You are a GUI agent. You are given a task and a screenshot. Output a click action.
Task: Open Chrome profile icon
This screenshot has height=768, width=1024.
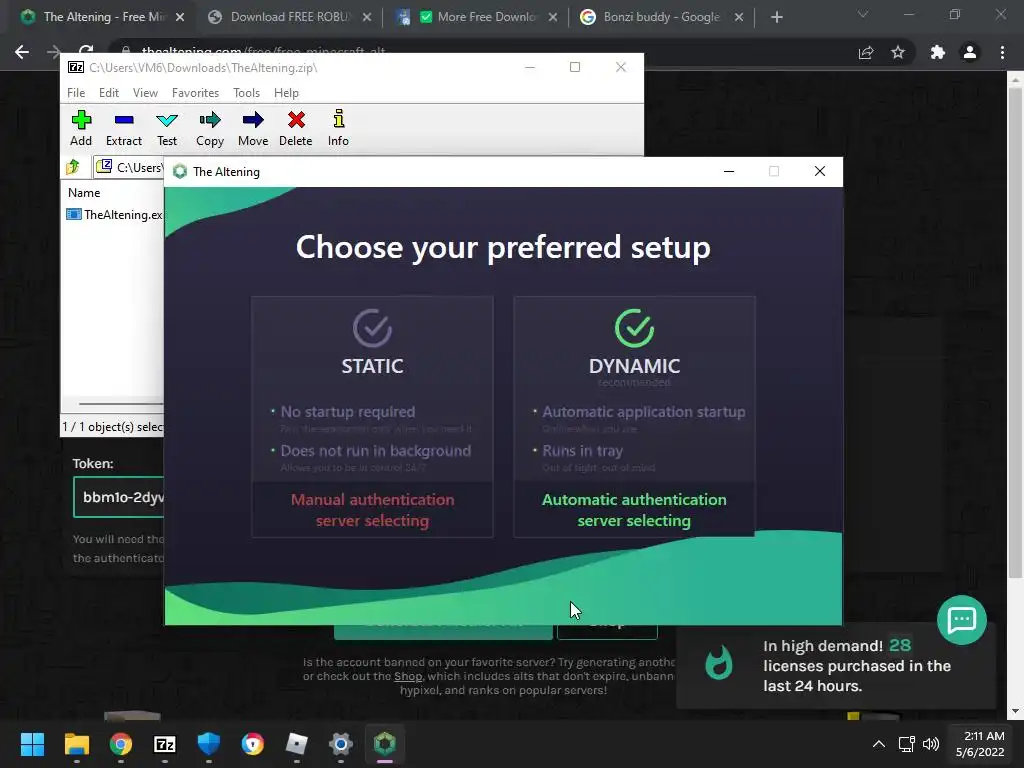coord(970,52)
